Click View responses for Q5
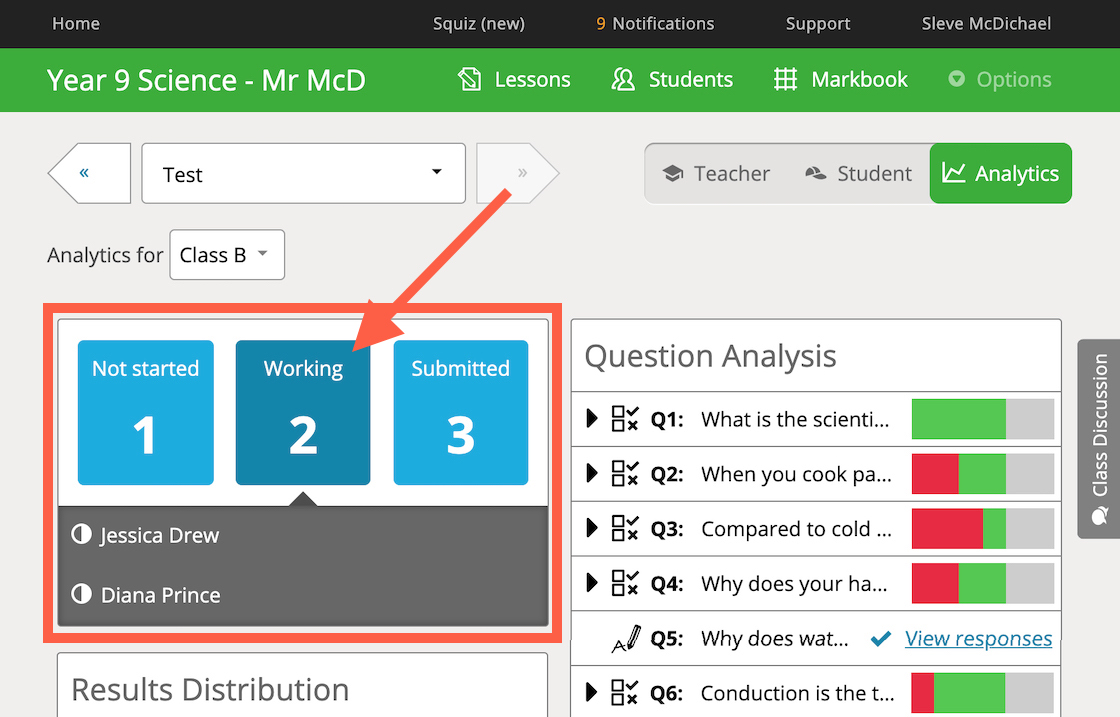This screenshot has height=717, width=1120. (x=979, y=638)
